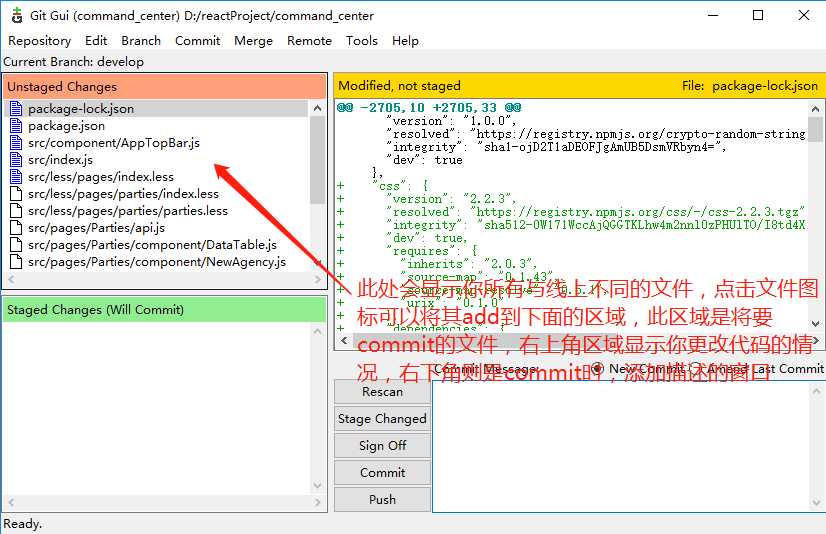
Task: Click the 'Current Branch: develop' label
Action: click(74, 62)
